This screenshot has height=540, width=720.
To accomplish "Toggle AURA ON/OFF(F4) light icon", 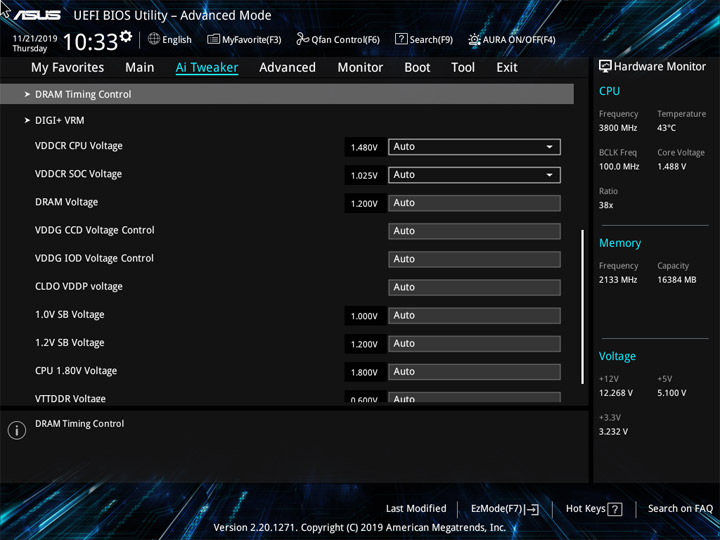I will 474,39.
